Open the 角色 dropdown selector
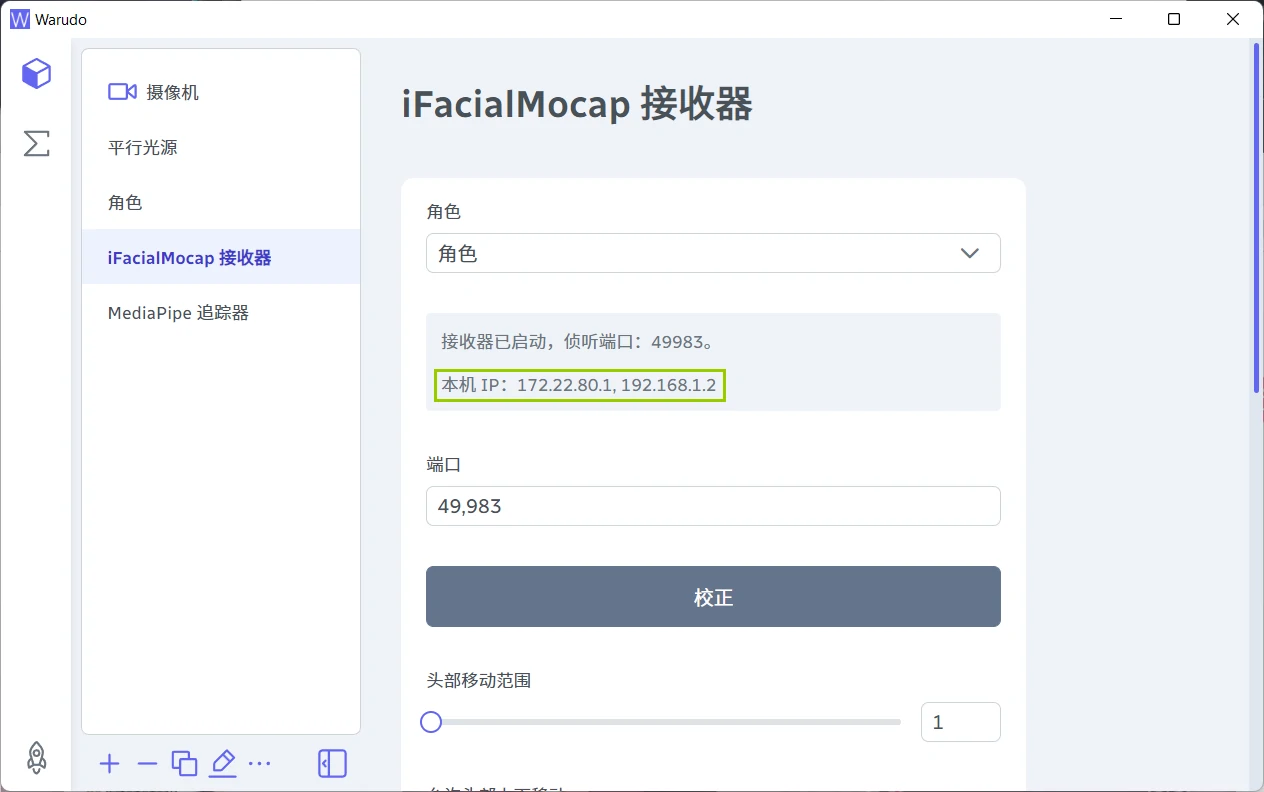 point(713,253)
